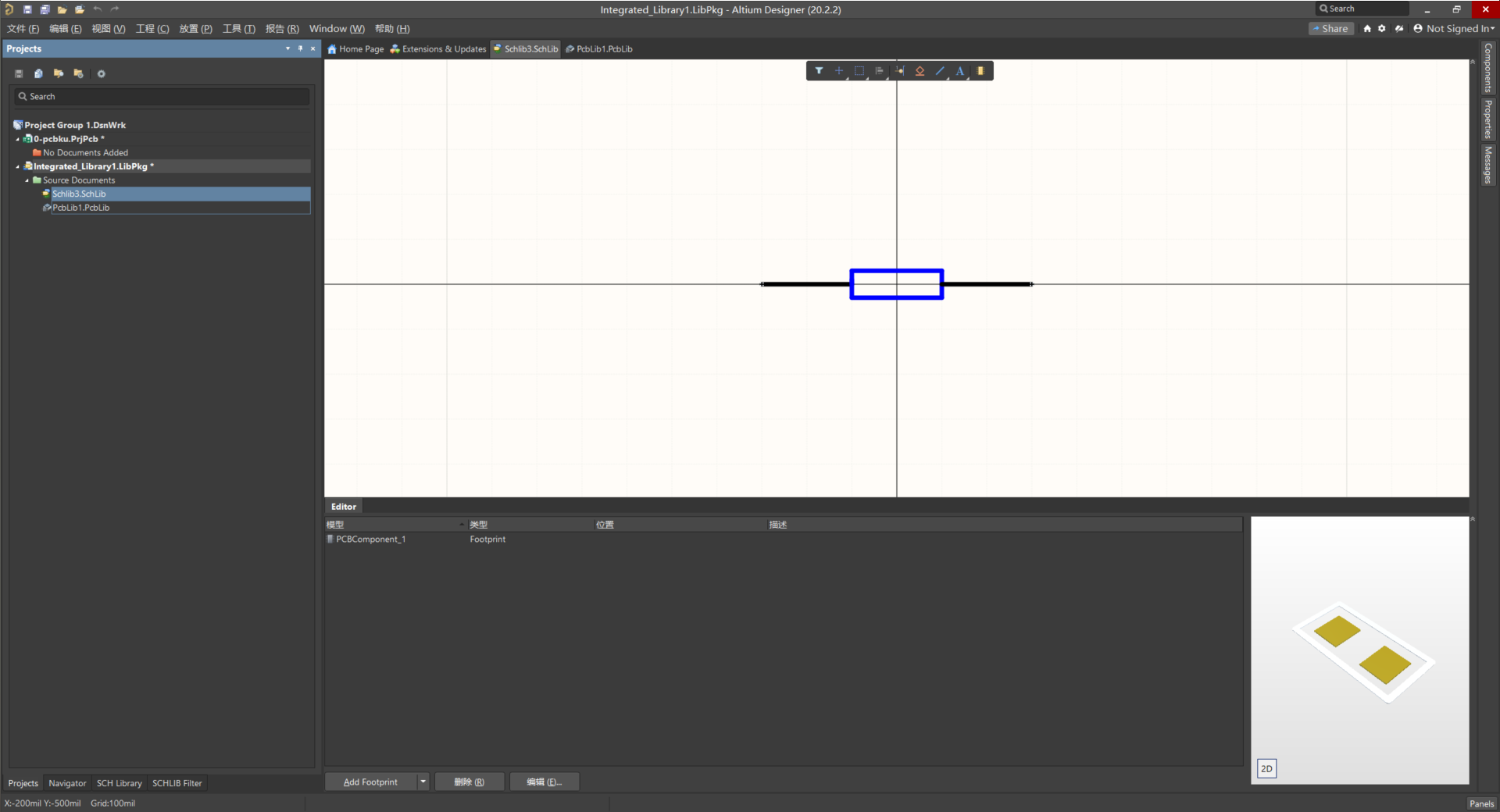The image size is (1500, 812).
Task: Save the active document from title bar
Action: click(27, 9)
